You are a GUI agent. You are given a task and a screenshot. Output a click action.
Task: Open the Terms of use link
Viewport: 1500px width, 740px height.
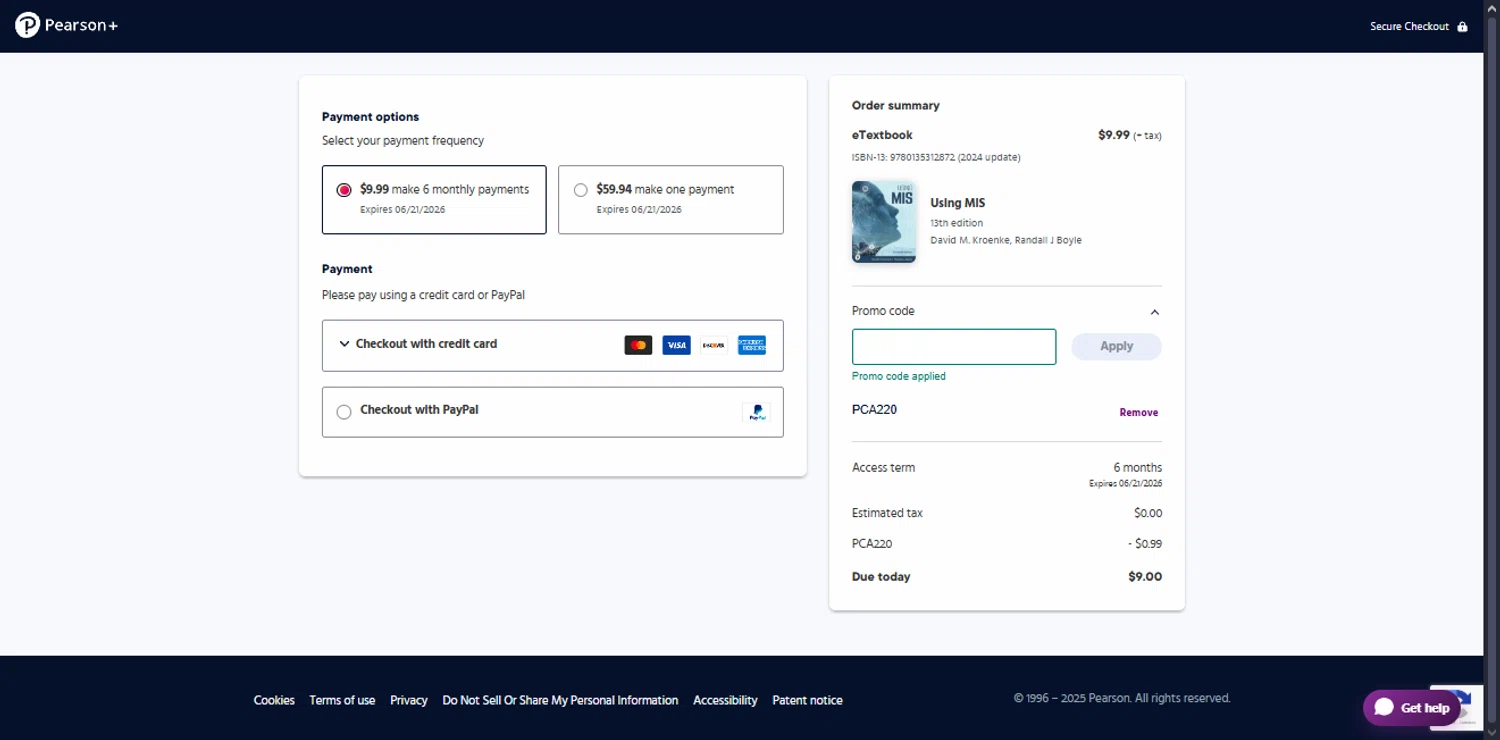[x=342, y=700]
